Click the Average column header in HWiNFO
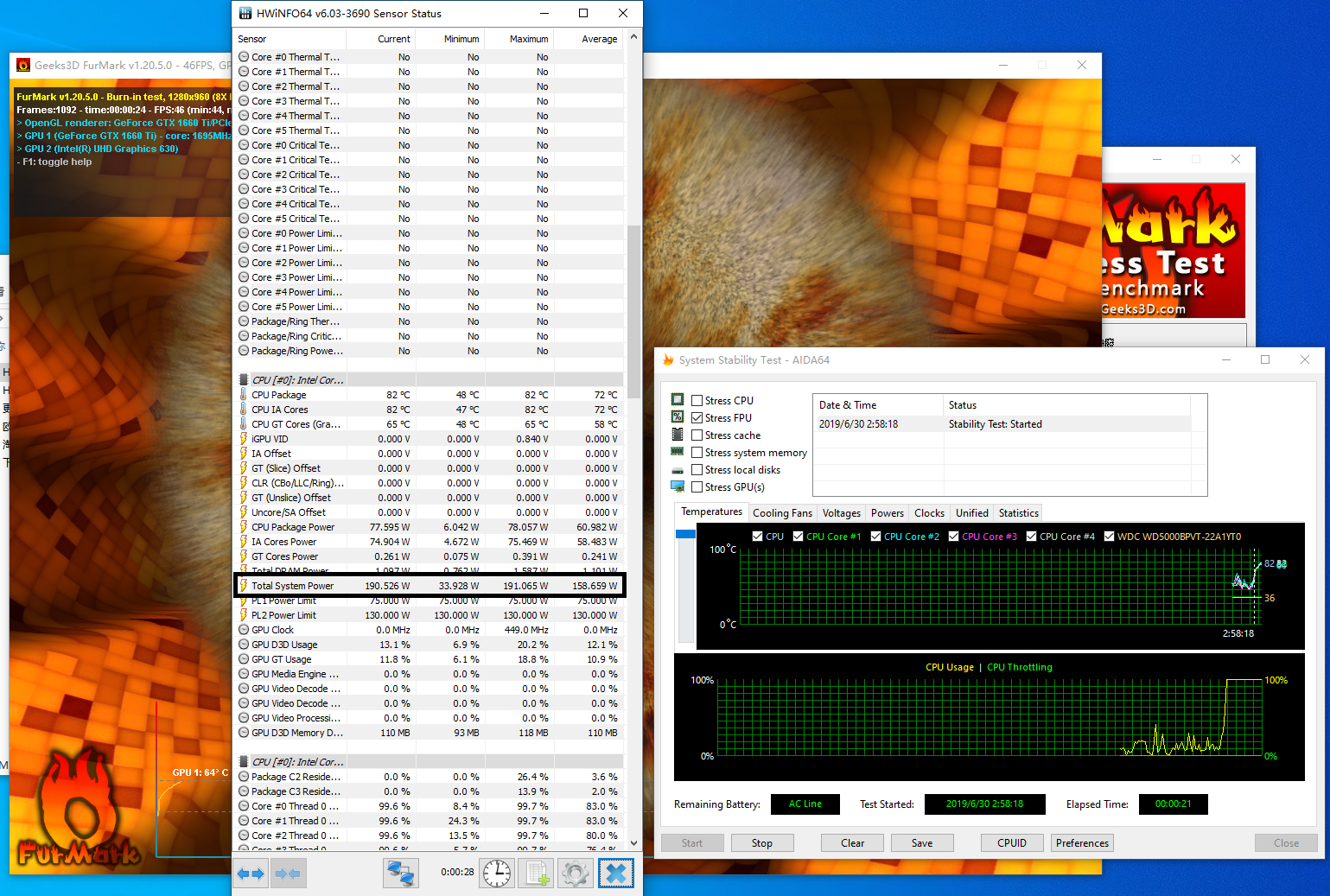The image size is (1330, 896). (589, 39)
